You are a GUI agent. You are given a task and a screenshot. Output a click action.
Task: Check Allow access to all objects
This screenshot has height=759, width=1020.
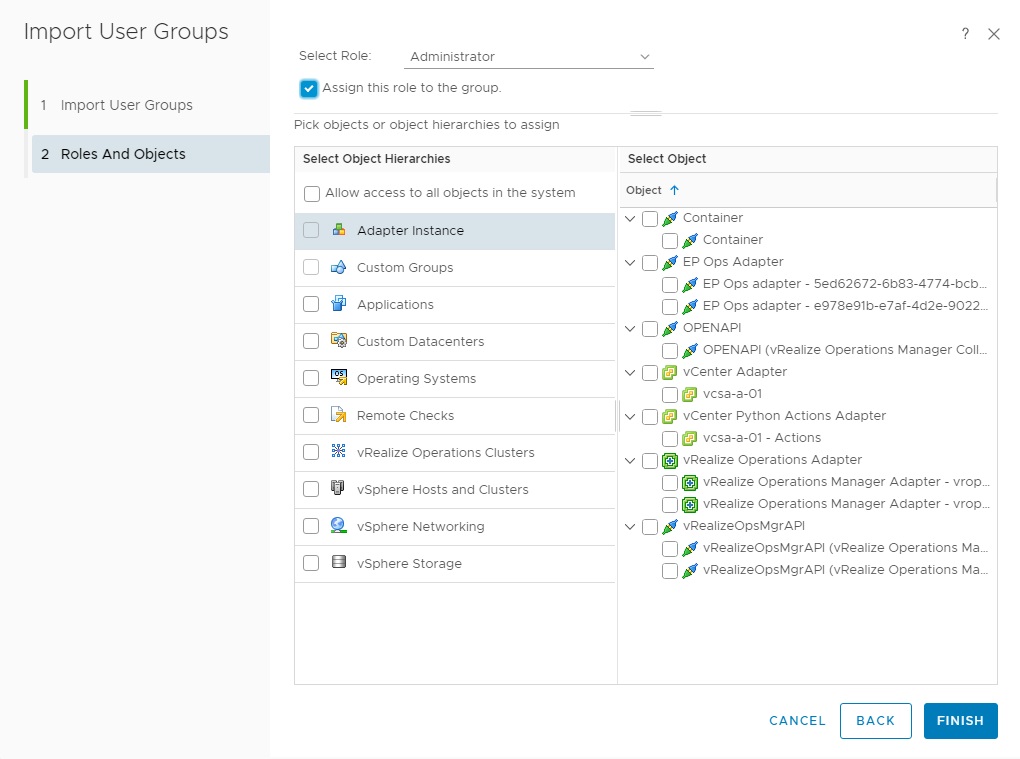coord(312,194)
